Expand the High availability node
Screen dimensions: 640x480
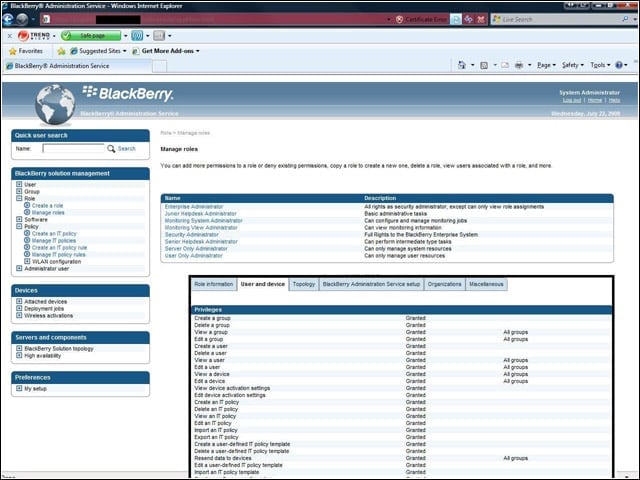[x=19, y=355]
